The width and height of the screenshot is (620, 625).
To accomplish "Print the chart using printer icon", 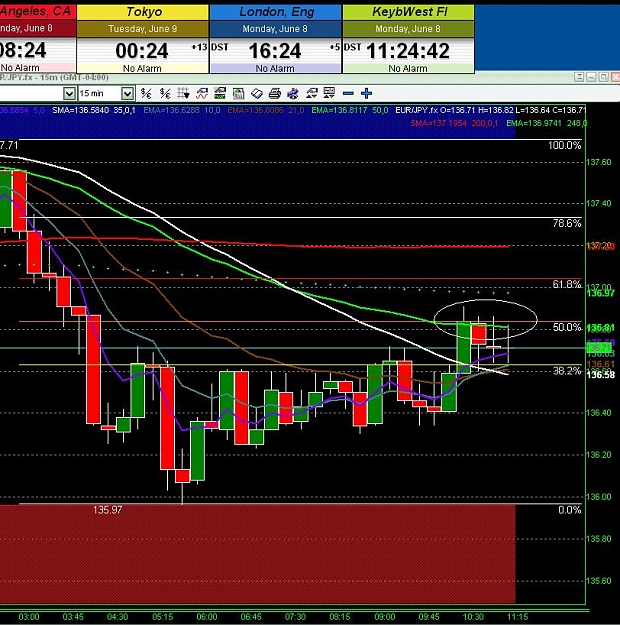I will [275, 94].
